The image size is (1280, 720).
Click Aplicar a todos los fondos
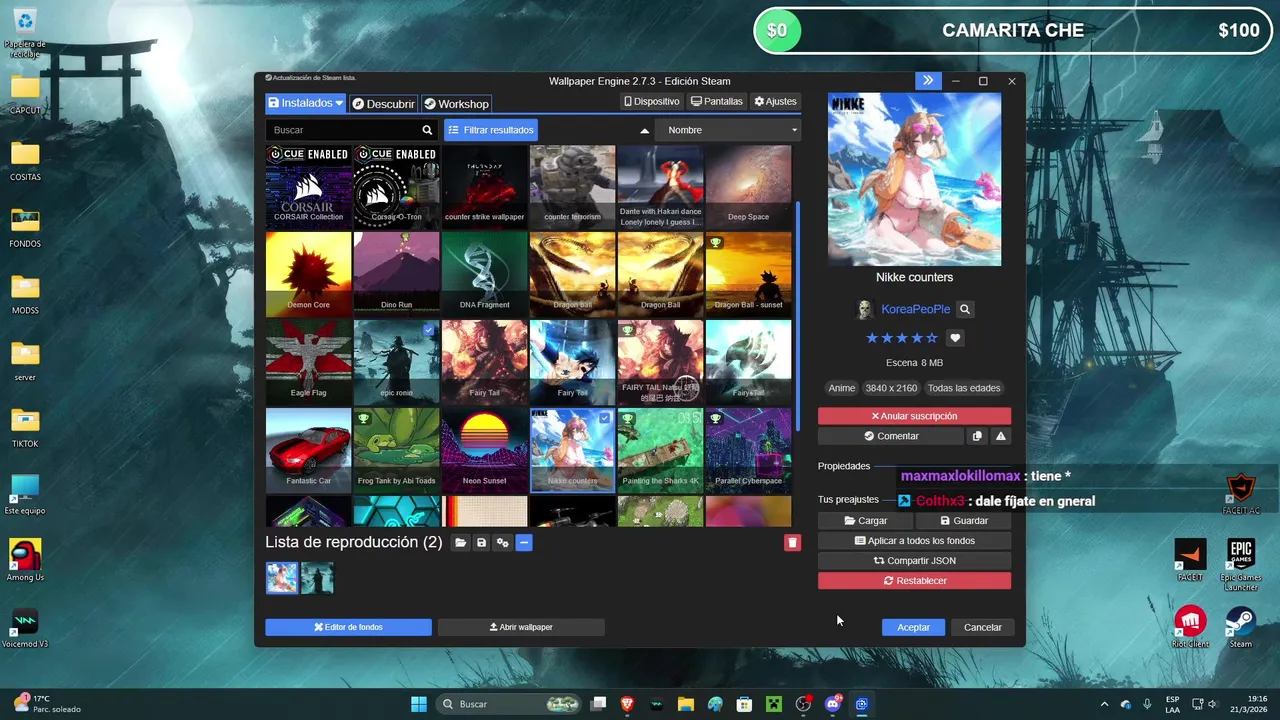(x=914, y=541)
